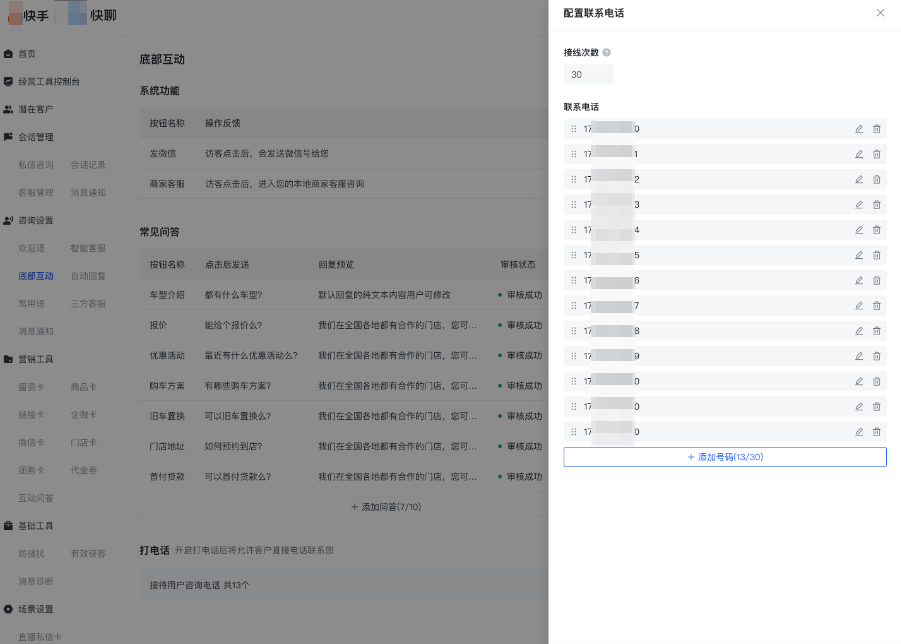This screenshot has width=901, height=644.
Task: Focus the 接线次数 input showing 30
Action: pyautogui.click(x=588, y=75)
